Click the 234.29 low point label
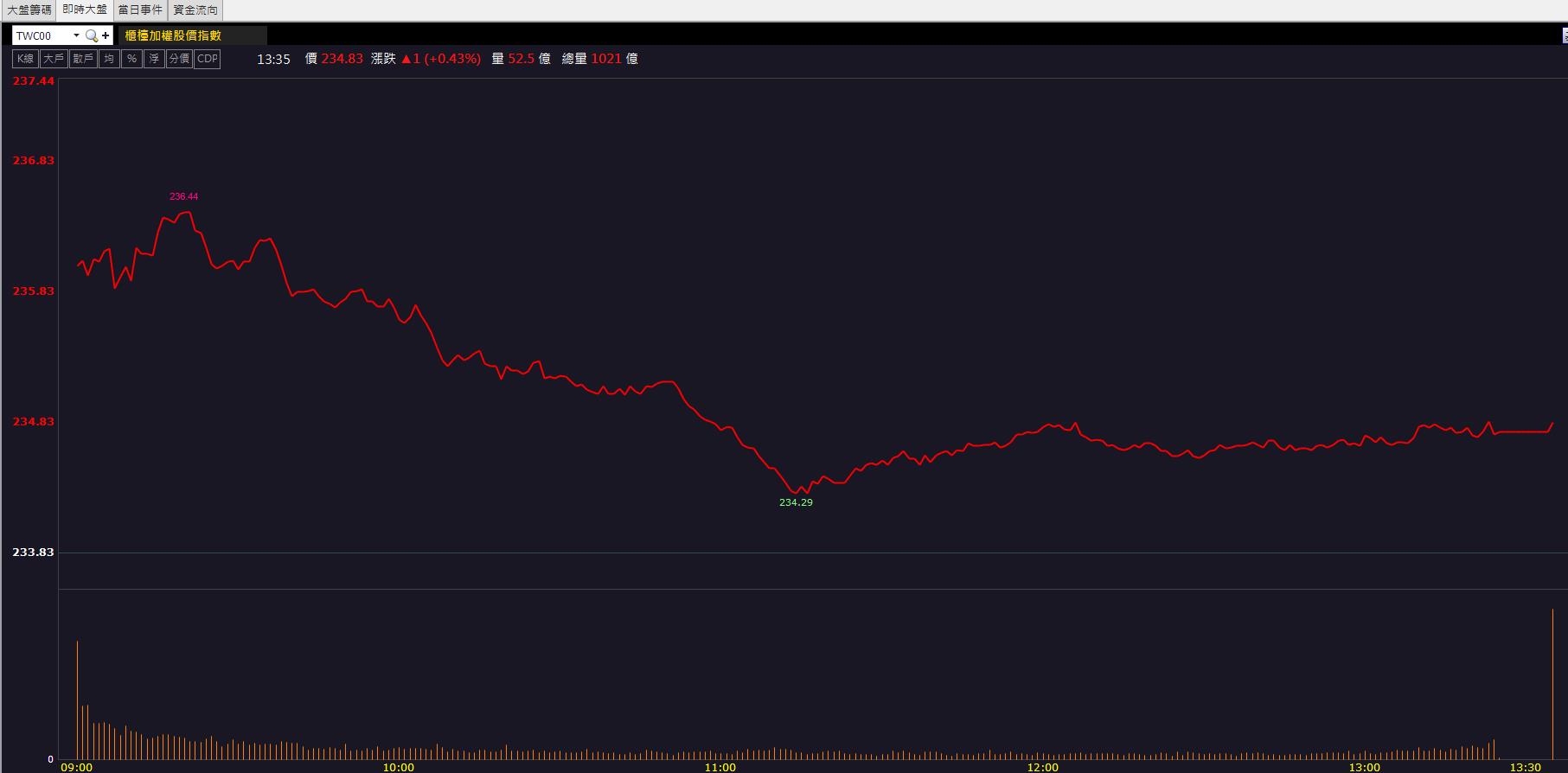Screen dimensions: 1568x773 click(x=796, y=502)
